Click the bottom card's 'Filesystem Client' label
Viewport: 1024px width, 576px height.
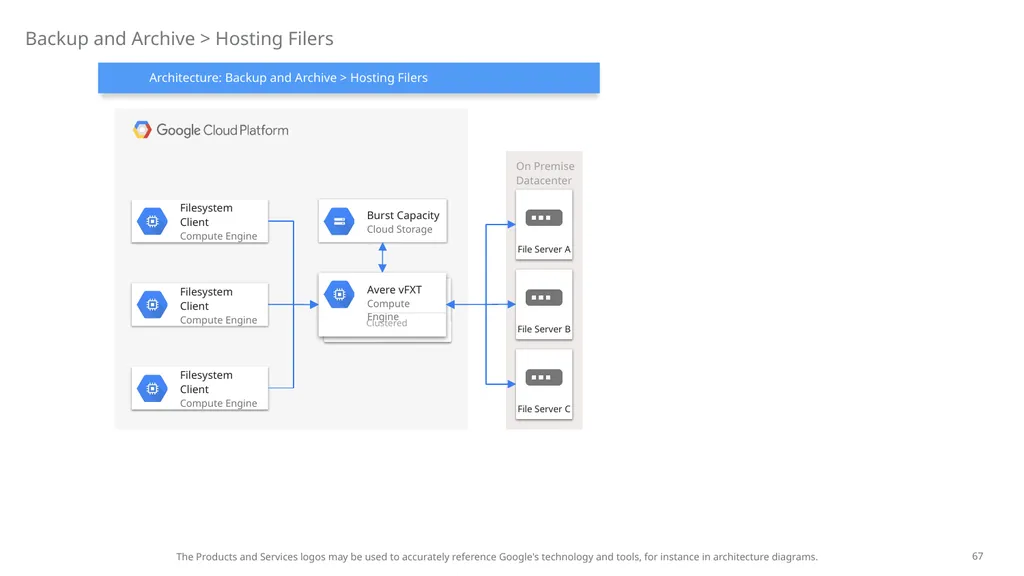206,382
